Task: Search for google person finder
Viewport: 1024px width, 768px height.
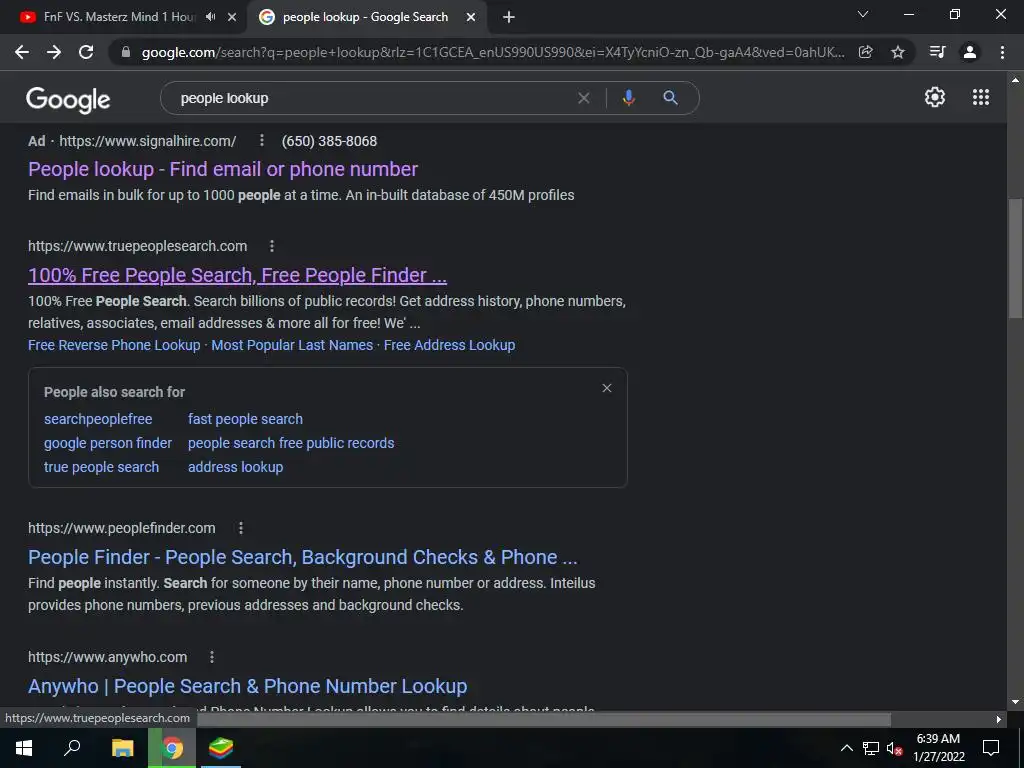Action: tap(108, 443)
